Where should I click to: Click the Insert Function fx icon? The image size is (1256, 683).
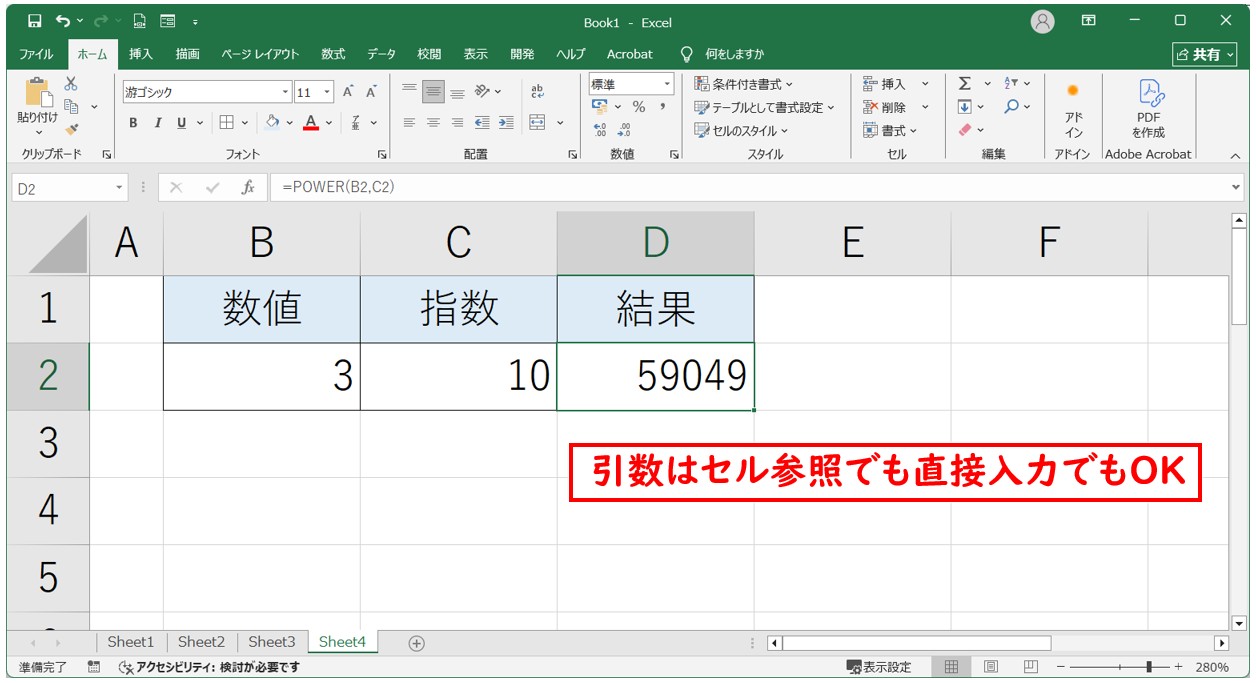248,188
